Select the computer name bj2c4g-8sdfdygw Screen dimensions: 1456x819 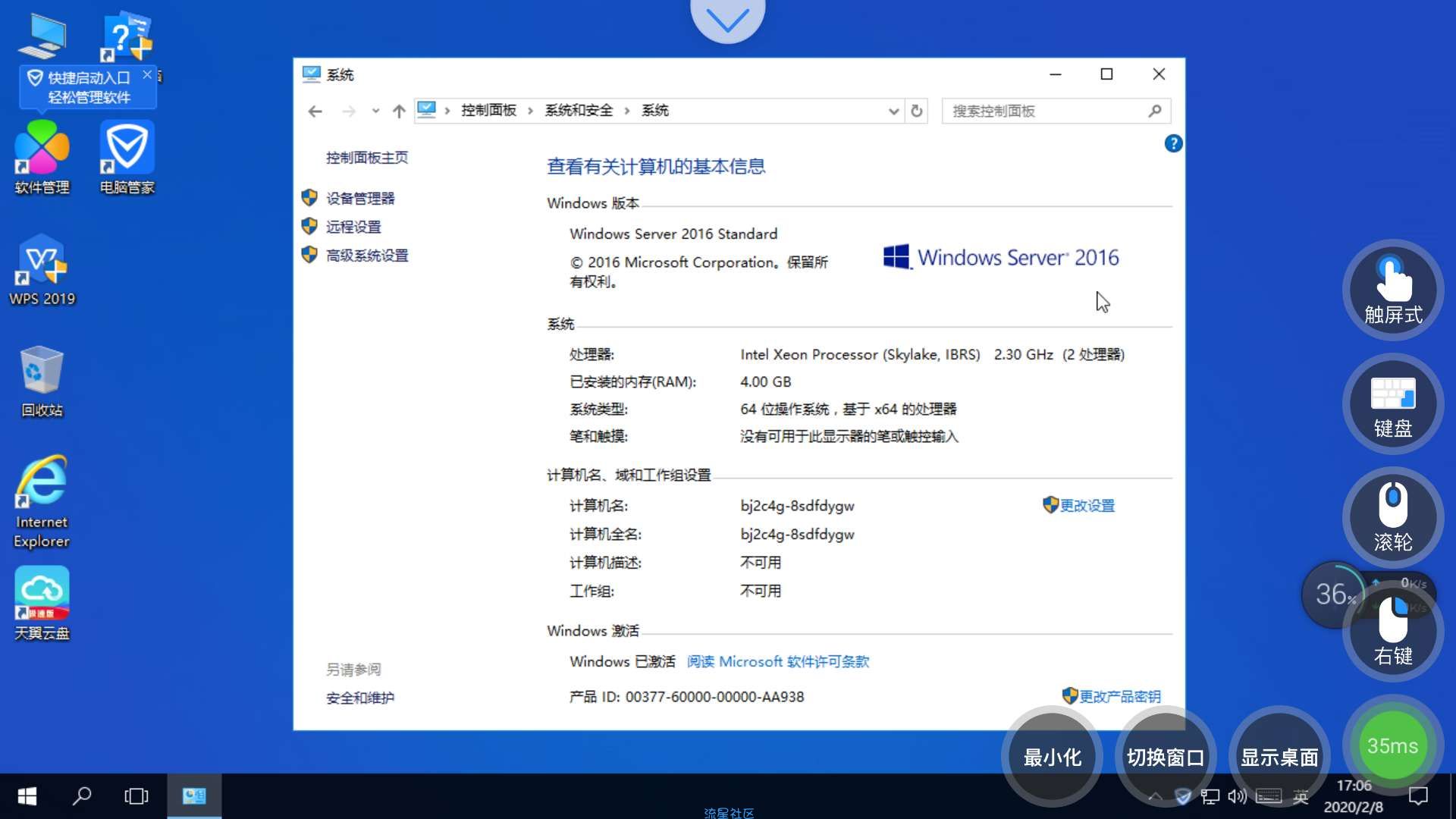(797, 506)
